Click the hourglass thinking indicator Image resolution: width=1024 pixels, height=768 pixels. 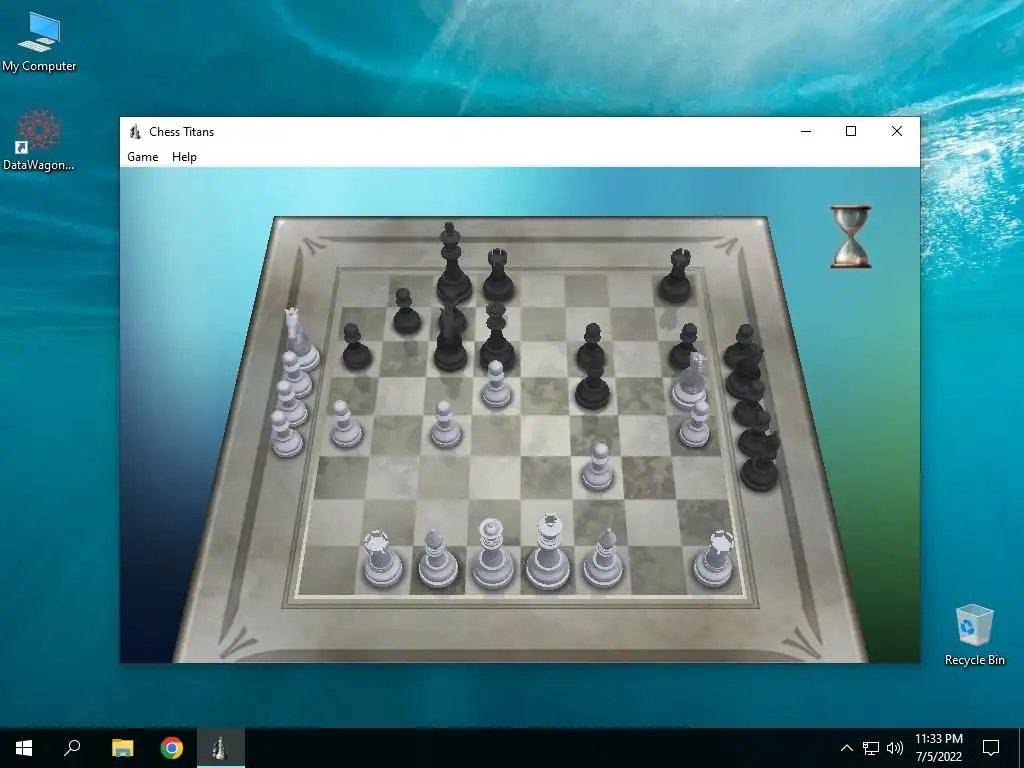(850, 237)
